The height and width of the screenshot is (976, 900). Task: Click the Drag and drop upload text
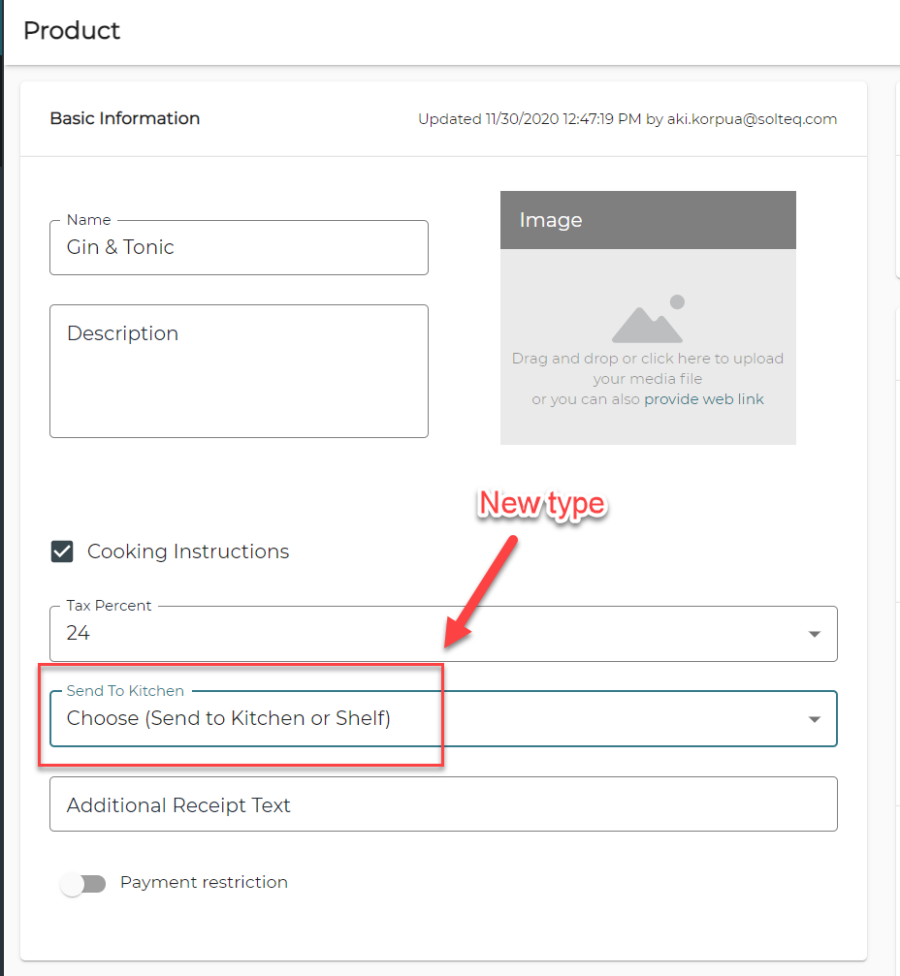point(647,359)
